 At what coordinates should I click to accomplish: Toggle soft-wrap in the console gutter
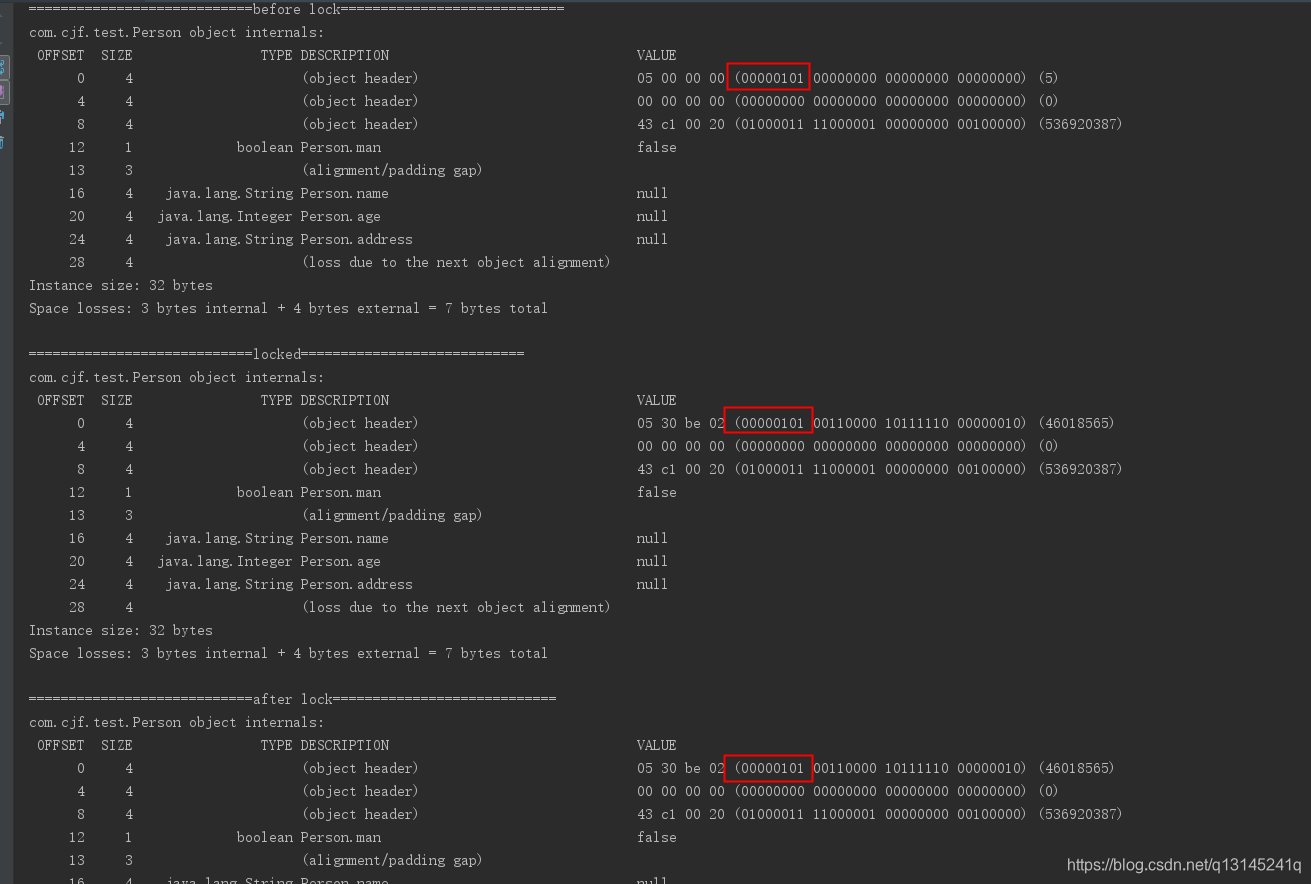[x=2, y=68]
